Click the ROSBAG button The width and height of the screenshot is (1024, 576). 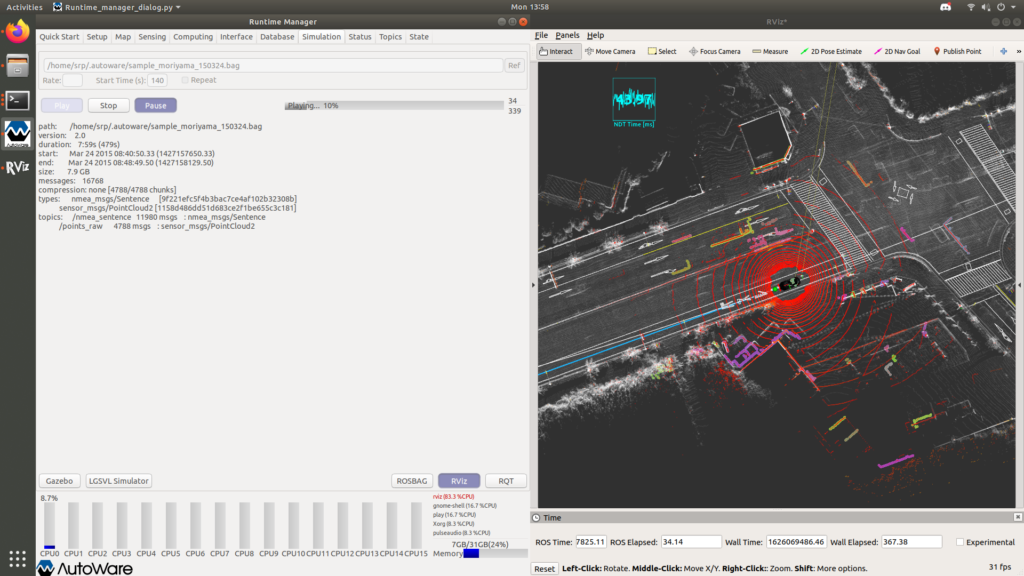pyautogui.click(x=411, y=481)
